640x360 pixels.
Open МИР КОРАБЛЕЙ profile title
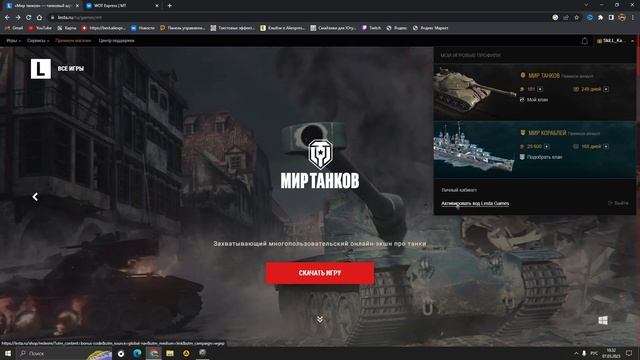[547, 133]
